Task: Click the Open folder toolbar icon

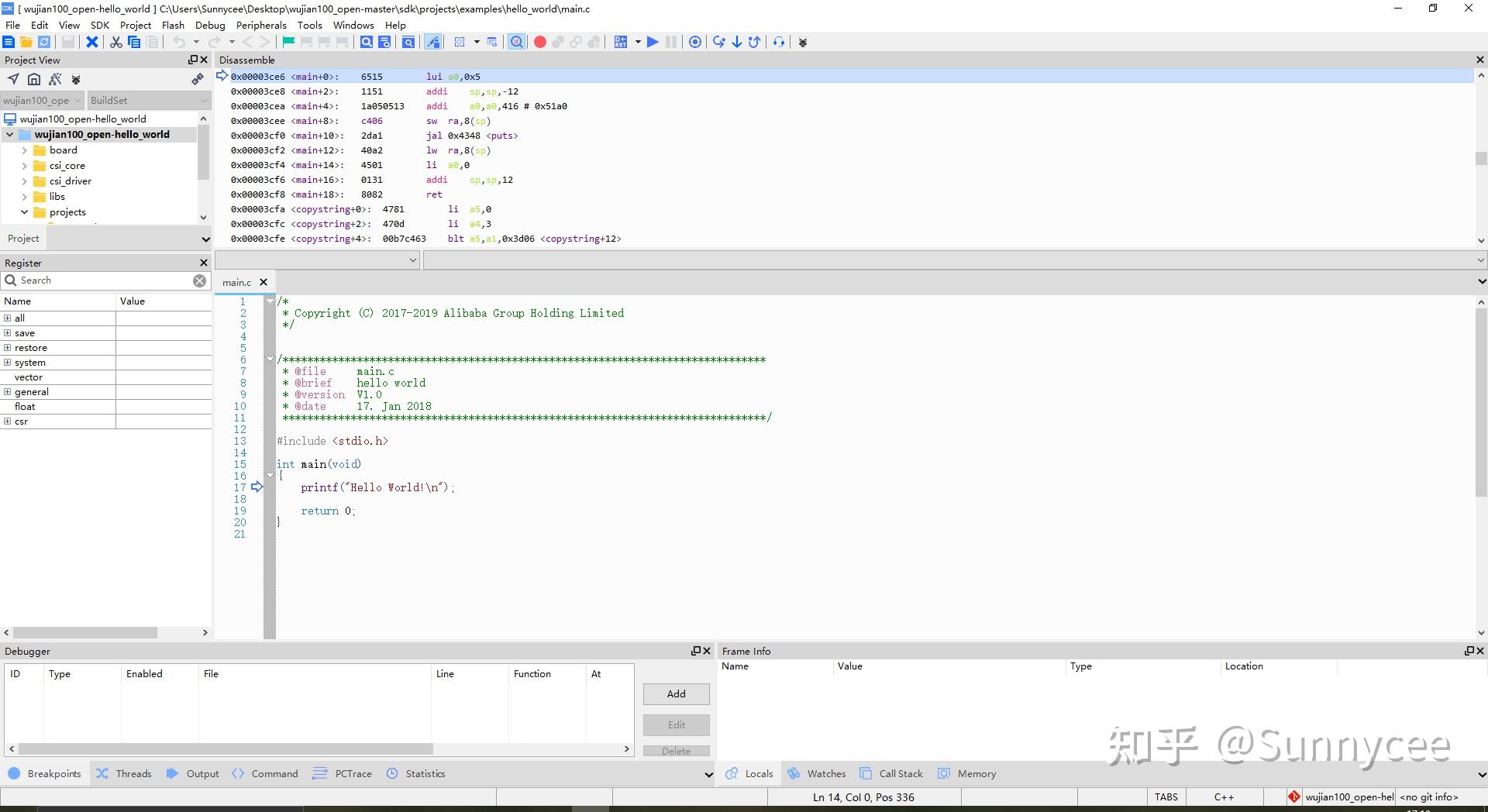Action: 26,42
